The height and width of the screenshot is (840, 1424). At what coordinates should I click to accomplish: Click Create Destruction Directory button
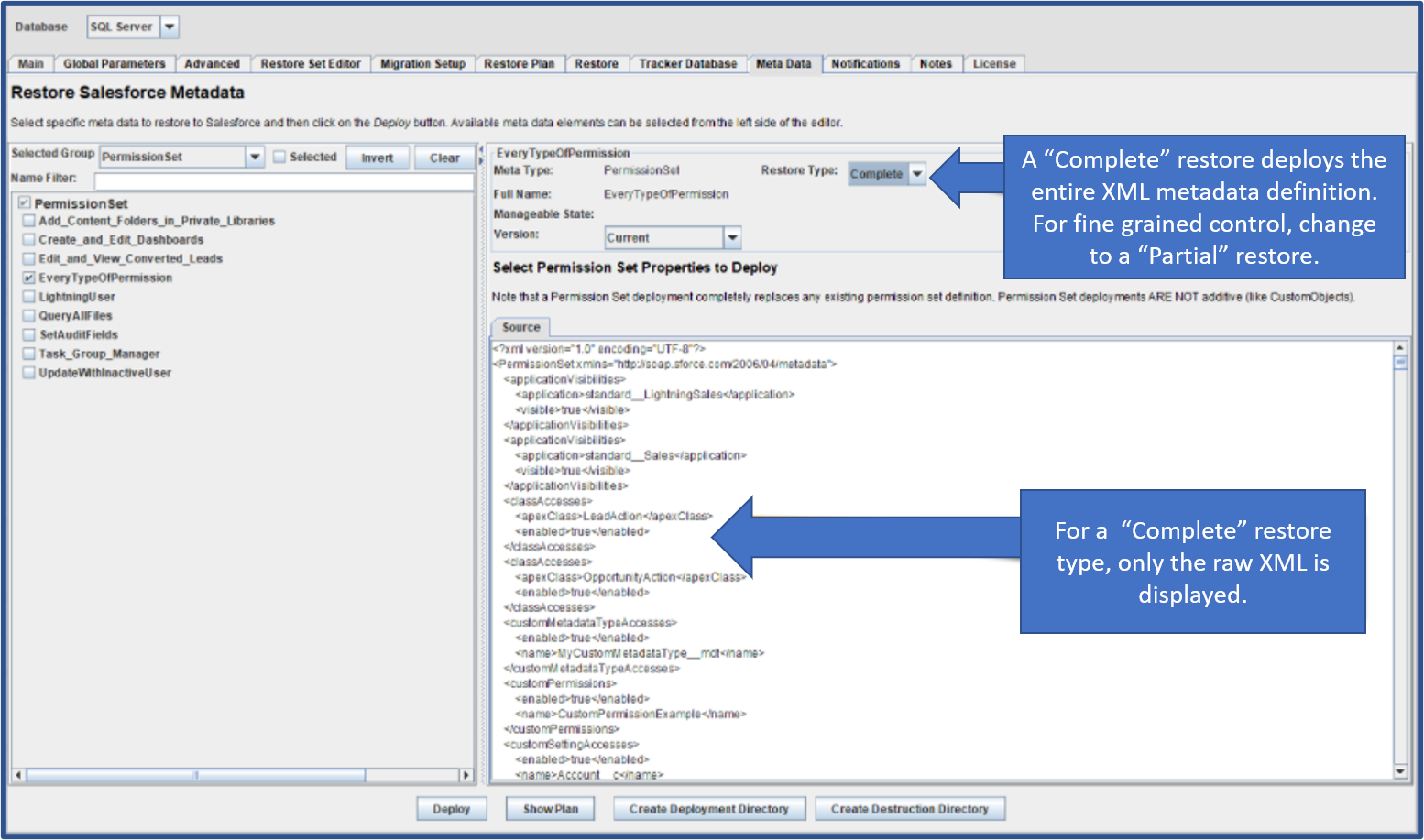point(910,809)
